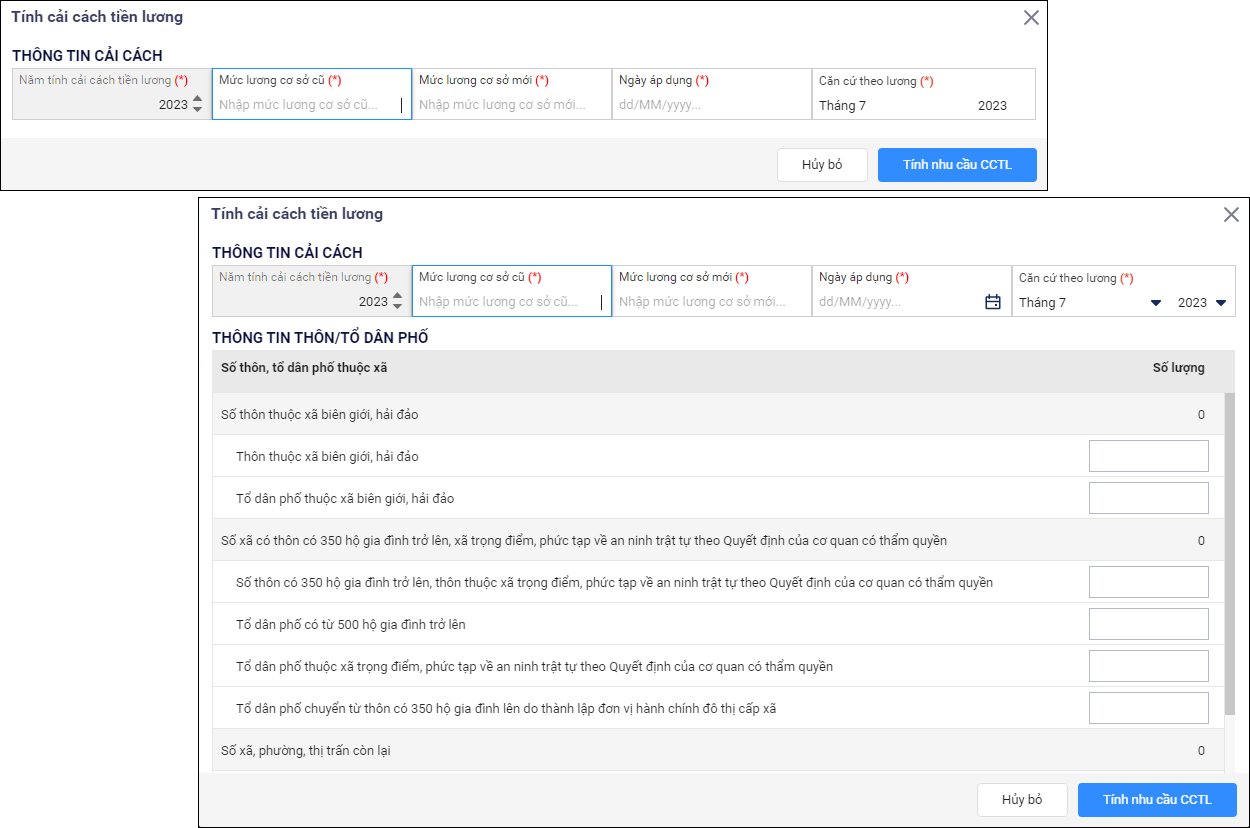
Task: Click Số lượng column header
Action: tap(1178, 368)
